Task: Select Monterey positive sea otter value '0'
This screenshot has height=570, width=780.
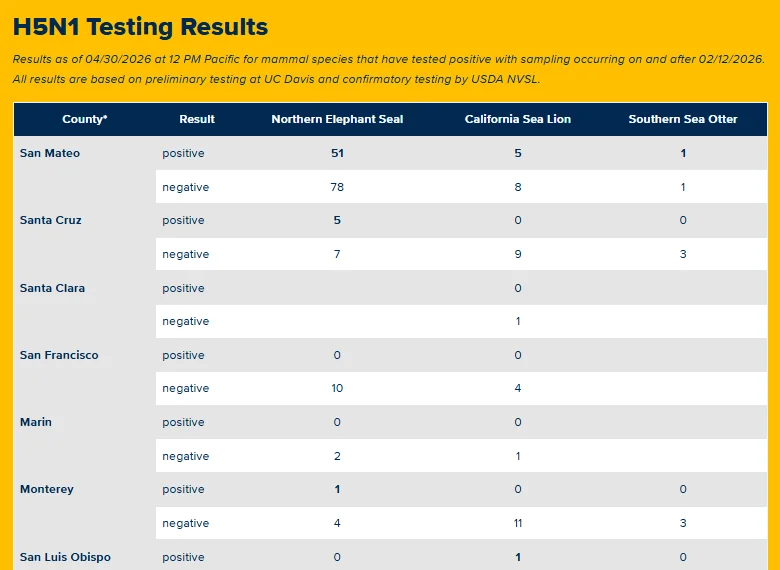Action: coord(683,489)
